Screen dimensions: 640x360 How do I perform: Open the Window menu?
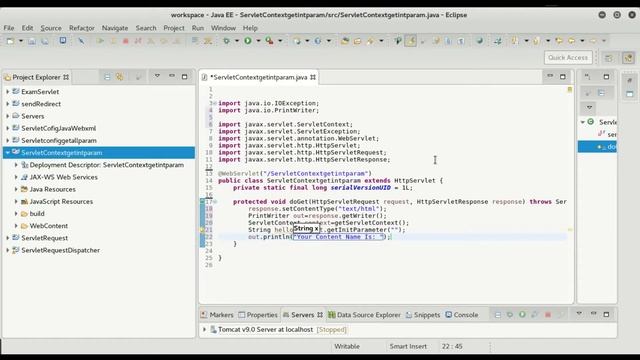click(x=223, y=28)
